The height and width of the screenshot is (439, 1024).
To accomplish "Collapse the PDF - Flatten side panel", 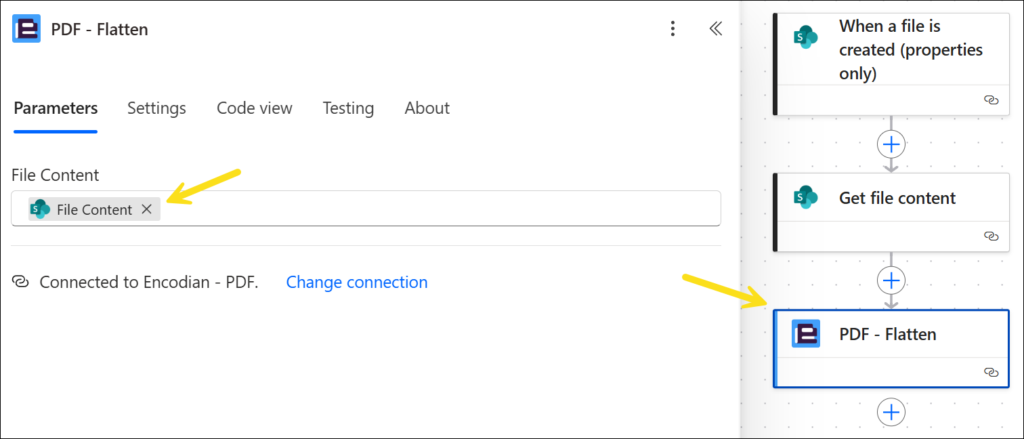I will tap(715, 29).
